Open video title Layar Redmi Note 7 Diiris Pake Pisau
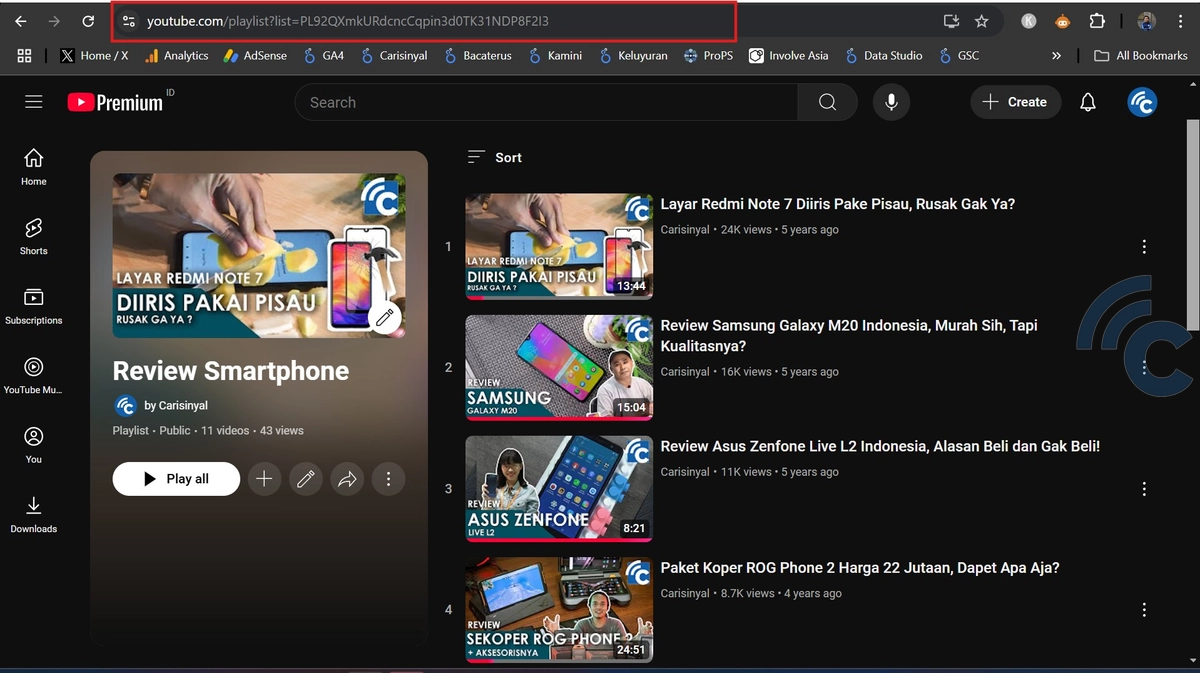Viewport: 1200px width, 673px height. [837, 204]
